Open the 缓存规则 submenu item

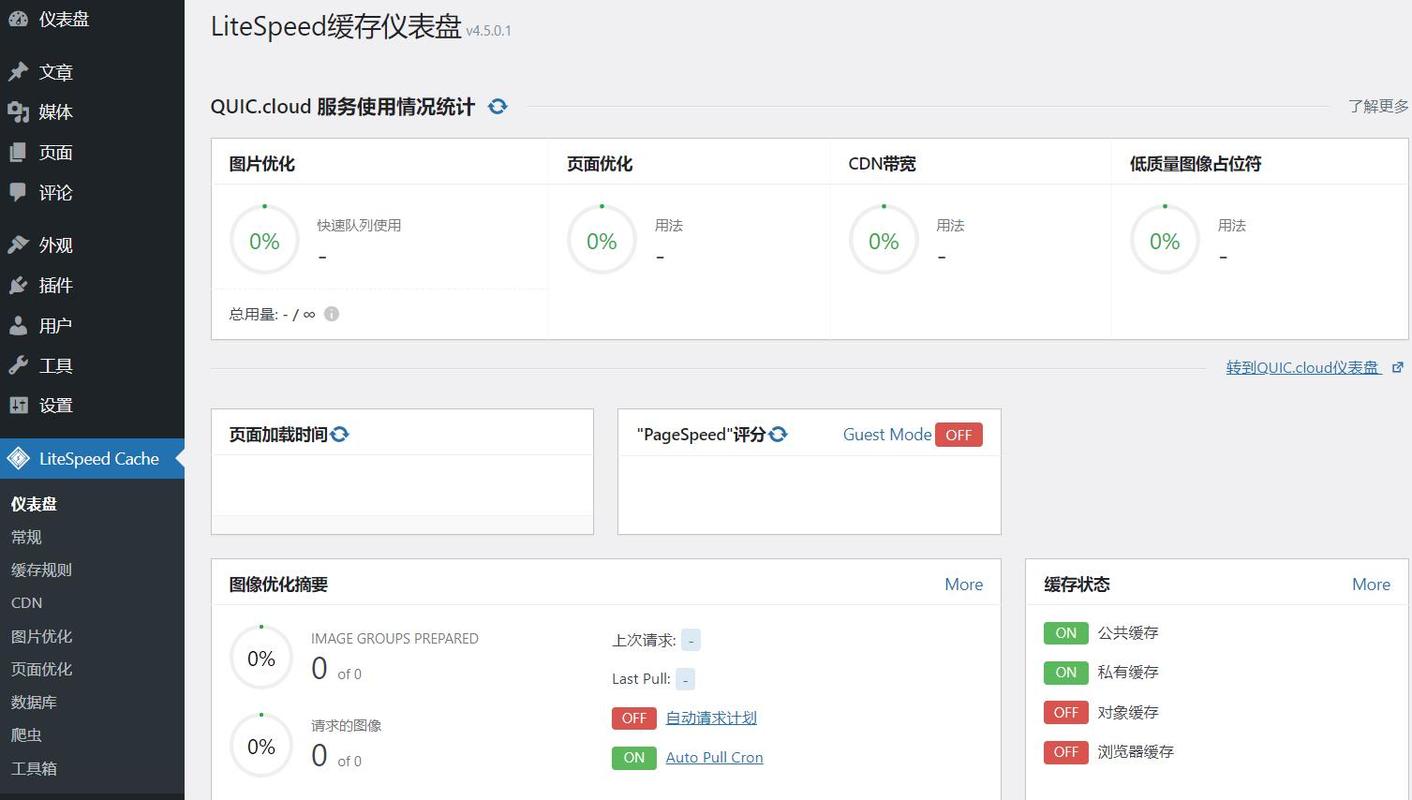pyautogui.click(x=41, y=570)
